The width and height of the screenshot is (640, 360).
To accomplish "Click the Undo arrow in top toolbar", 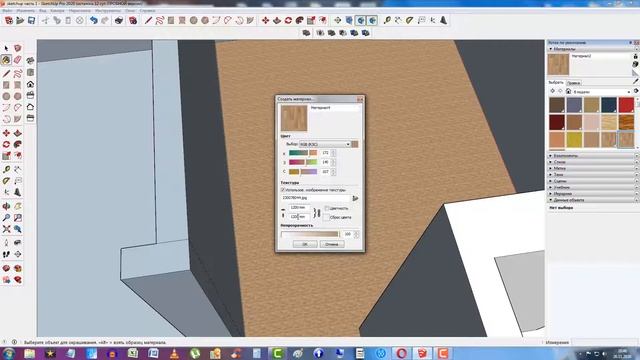I will 94,20.
